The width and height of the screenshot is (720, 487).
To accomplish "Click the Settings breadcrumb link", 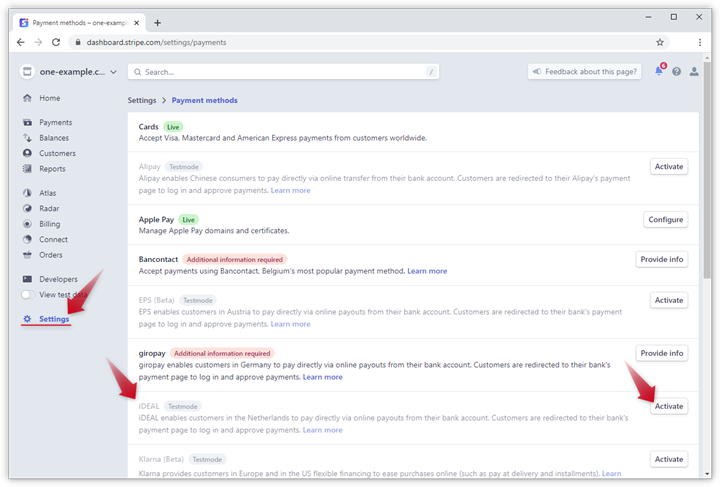I will (142, 100).
